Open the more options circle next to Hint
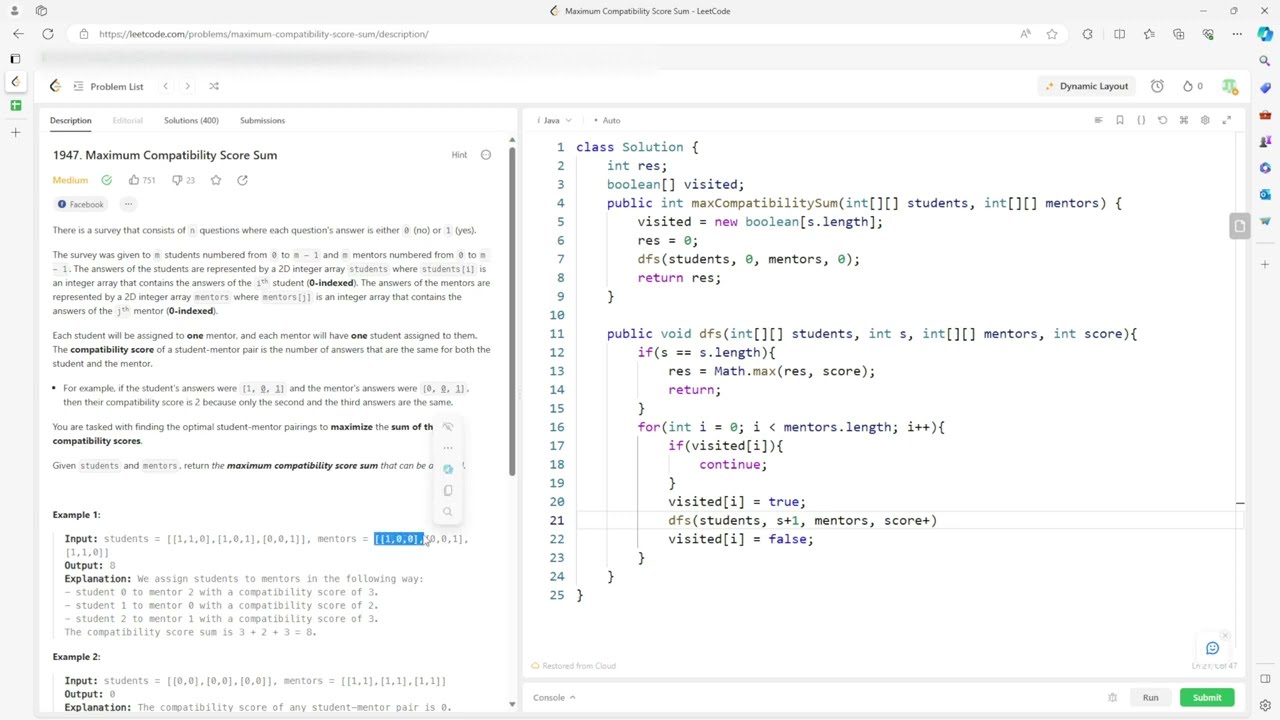 [x=486, y=155]
